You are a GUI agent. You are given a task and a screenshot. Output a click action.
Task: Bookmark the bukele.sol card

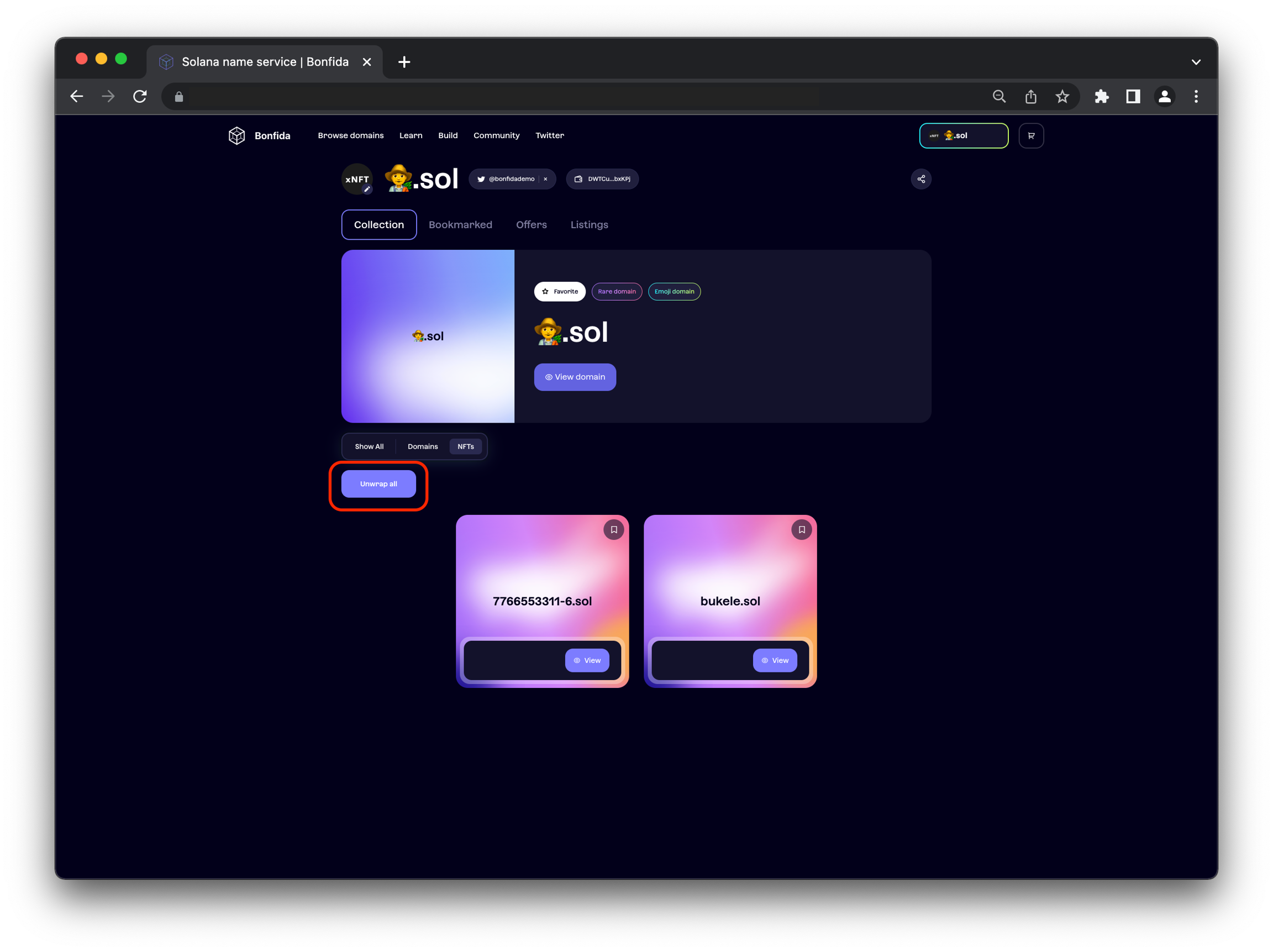pos(801,529)
